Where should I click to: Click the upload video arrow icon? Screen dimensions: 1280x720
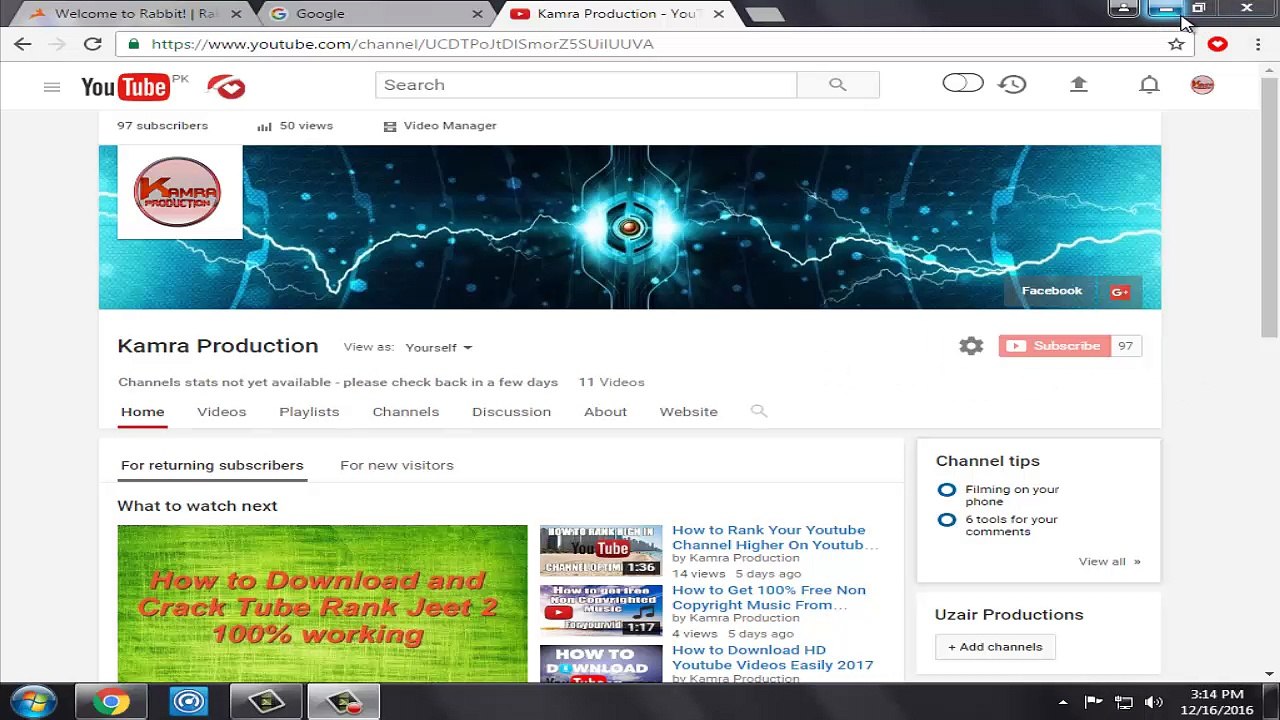[1078, 85]
